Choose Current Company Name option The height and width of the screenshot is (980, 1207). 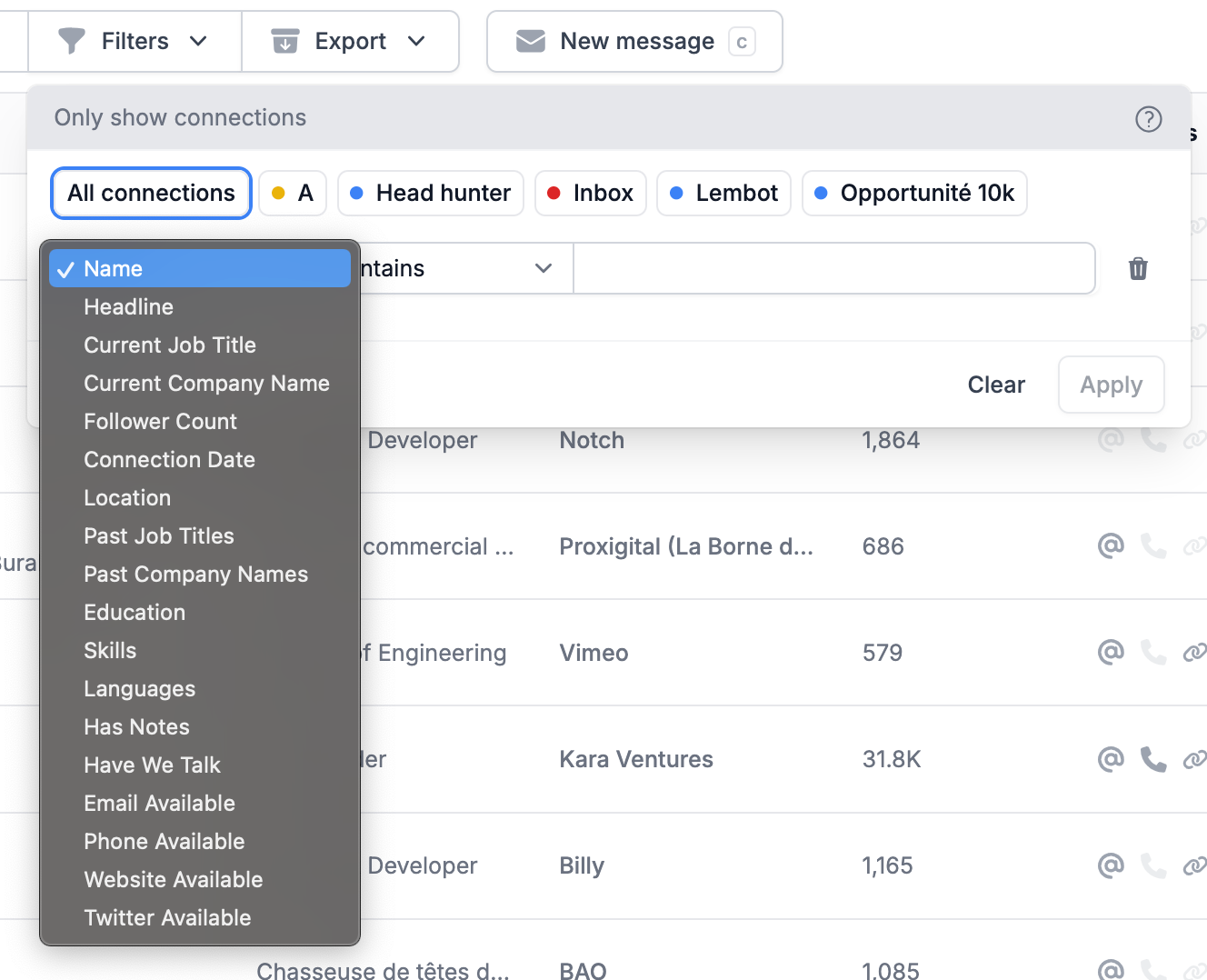[x=200, y=383]
